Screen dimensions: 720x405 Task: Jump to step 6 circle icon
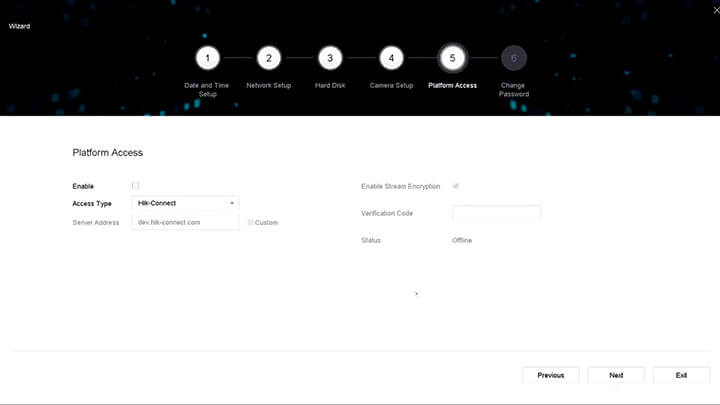point(514,58)
